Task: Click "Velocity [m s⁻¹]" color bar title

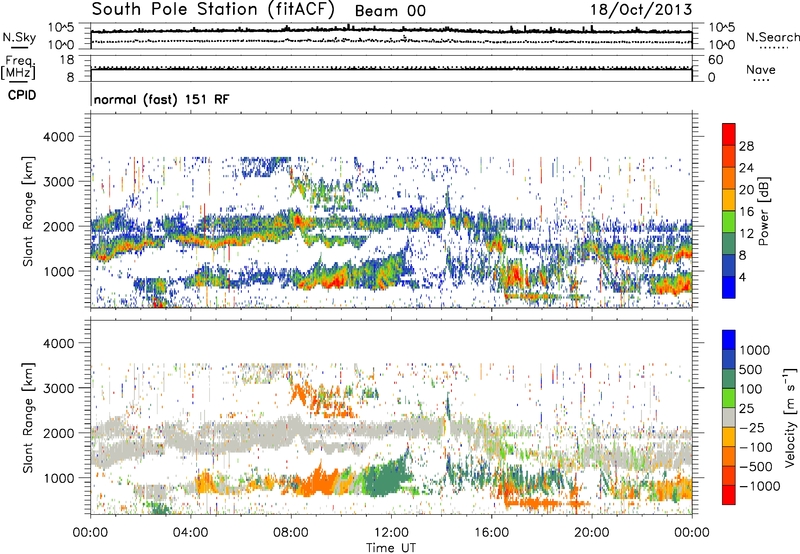Action: [790, 416]
